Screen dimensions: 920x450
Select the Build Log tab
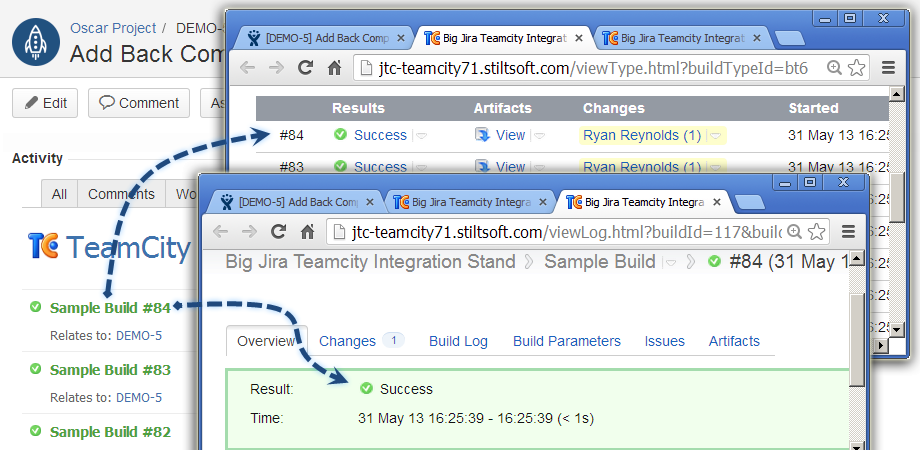(458, 341)
